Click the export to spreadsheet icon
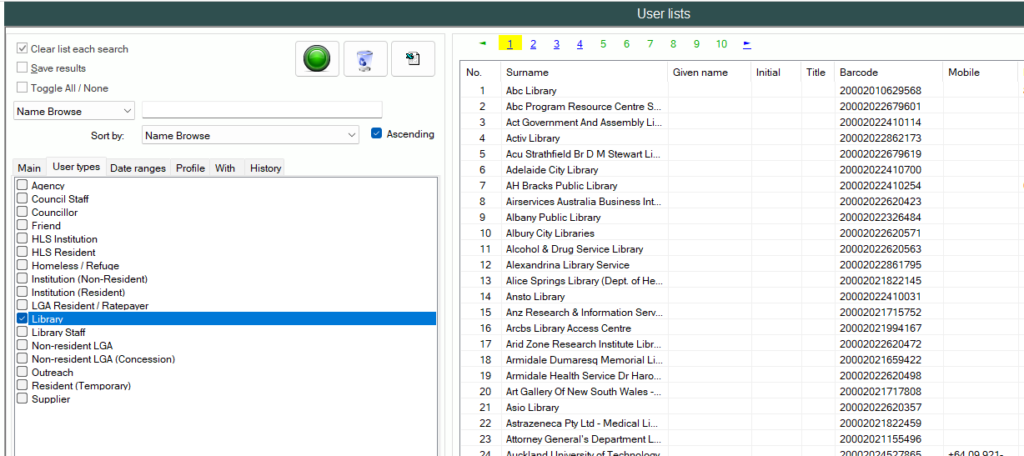Screen dimensions: 1024x456 click(x=413, y=59)
